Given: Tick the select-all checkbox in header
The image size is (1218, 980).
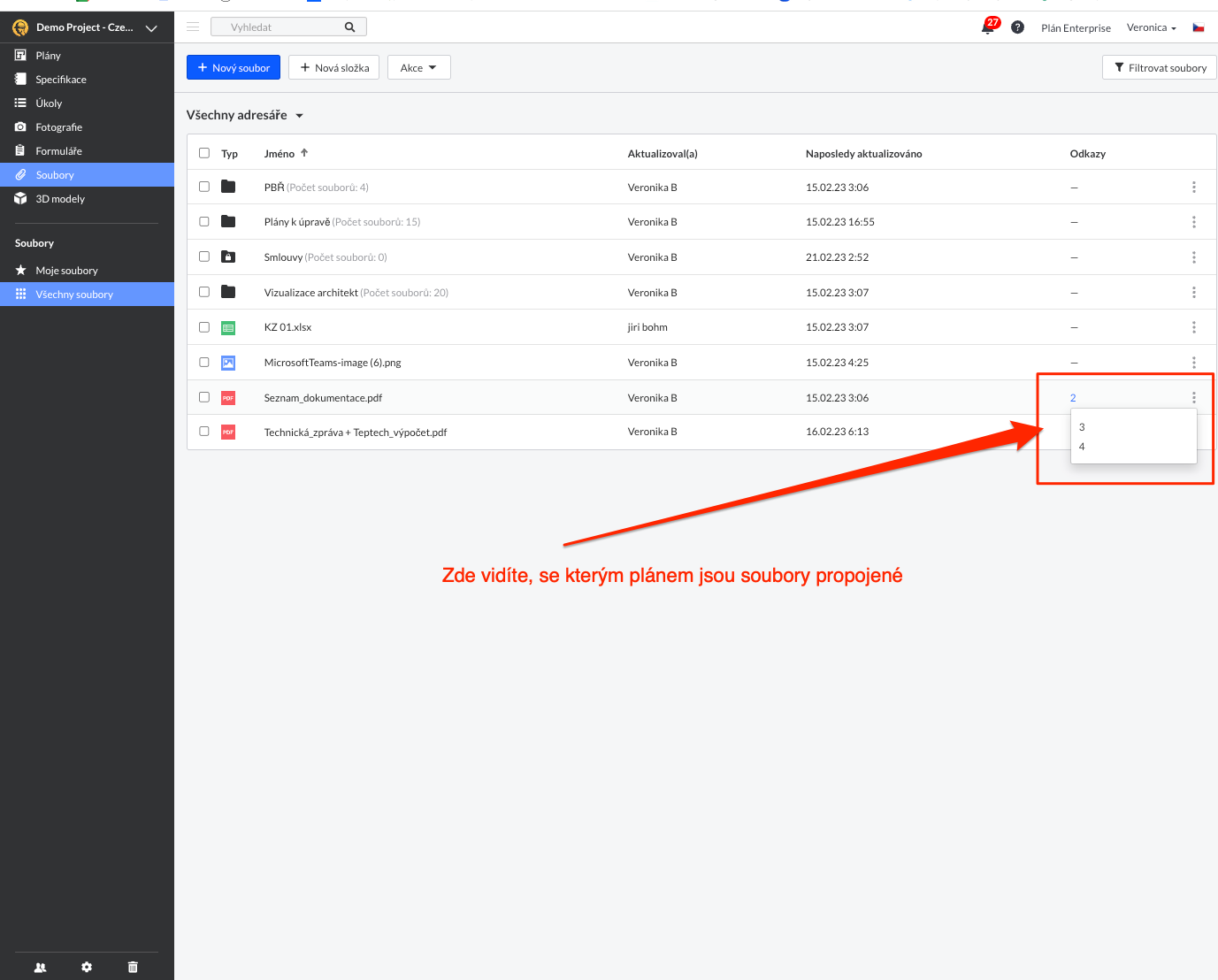Looking at the screenshot, I should tap(204, 153).
